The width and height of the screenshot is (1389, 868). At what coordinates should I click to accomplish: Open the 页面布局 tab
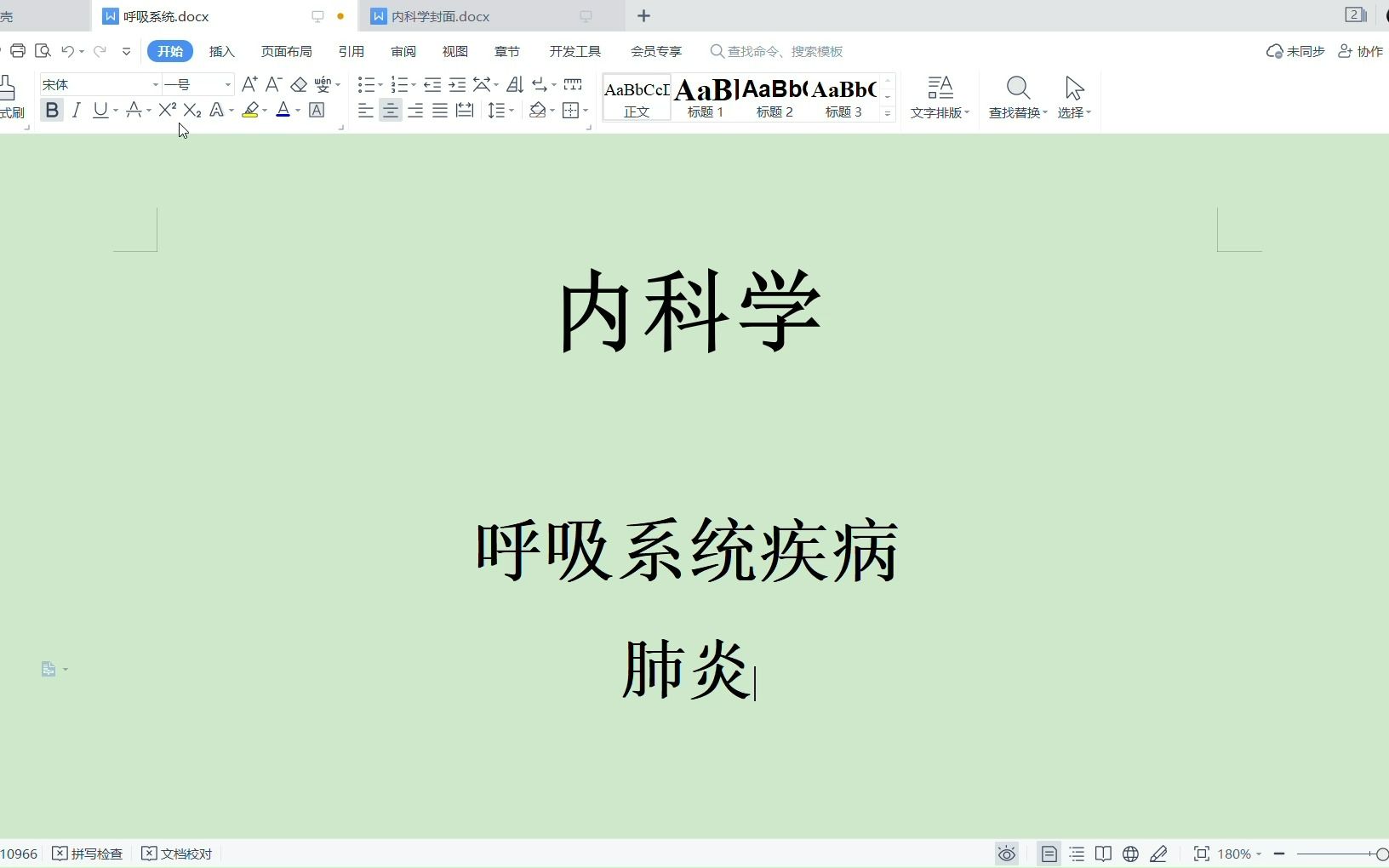pos(287,52)
